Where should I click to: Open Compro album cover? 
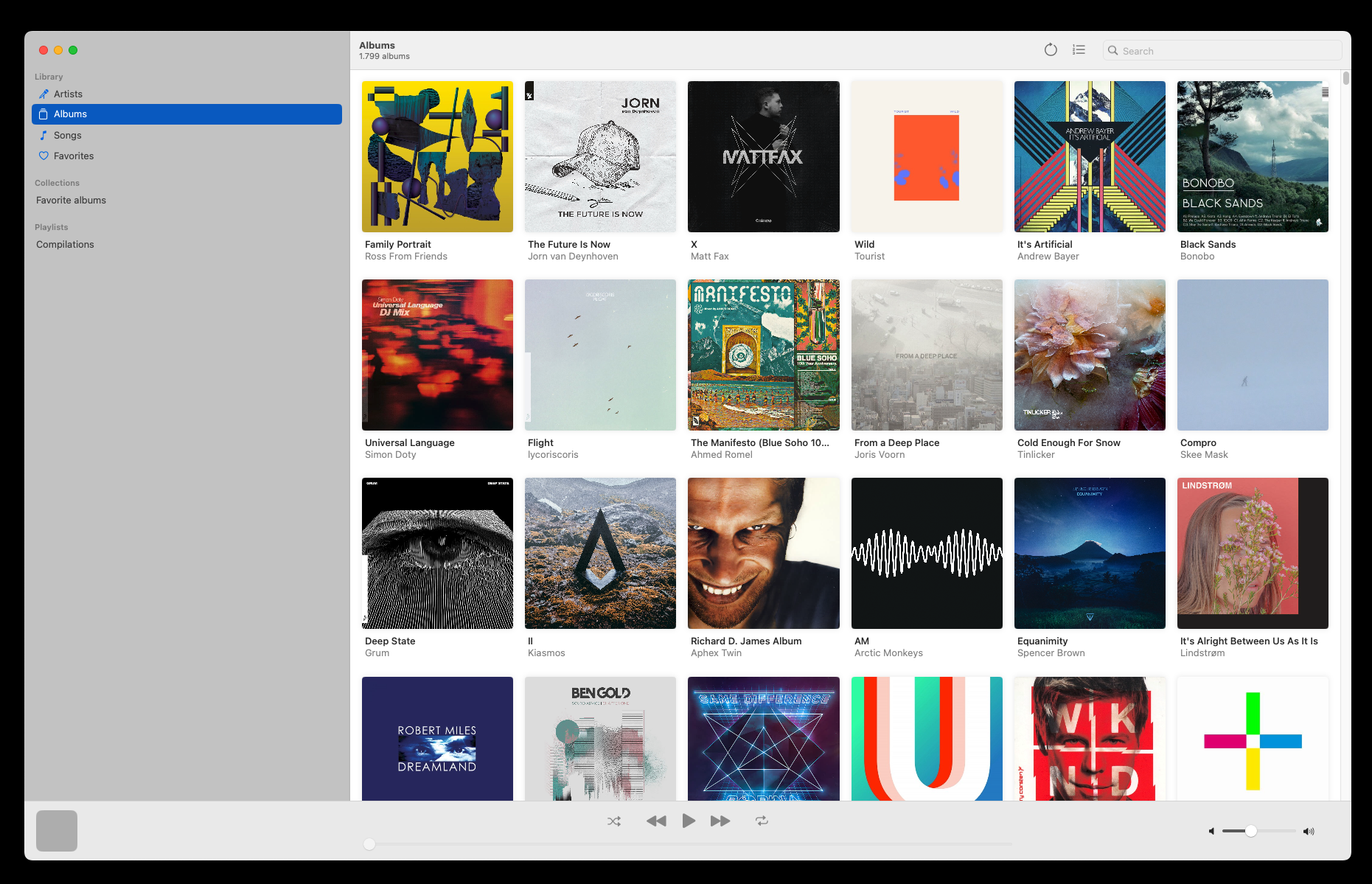click(1253, 355)
